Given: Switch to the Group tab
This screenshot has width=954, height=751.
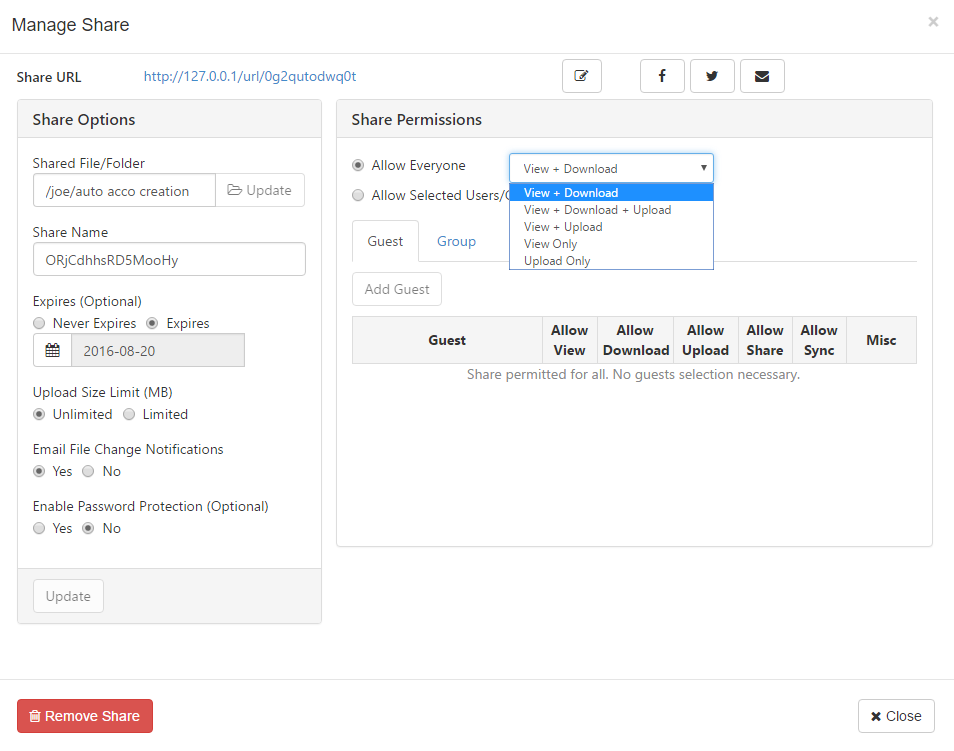Looking at the screenshot, I should tap(456, 242).
